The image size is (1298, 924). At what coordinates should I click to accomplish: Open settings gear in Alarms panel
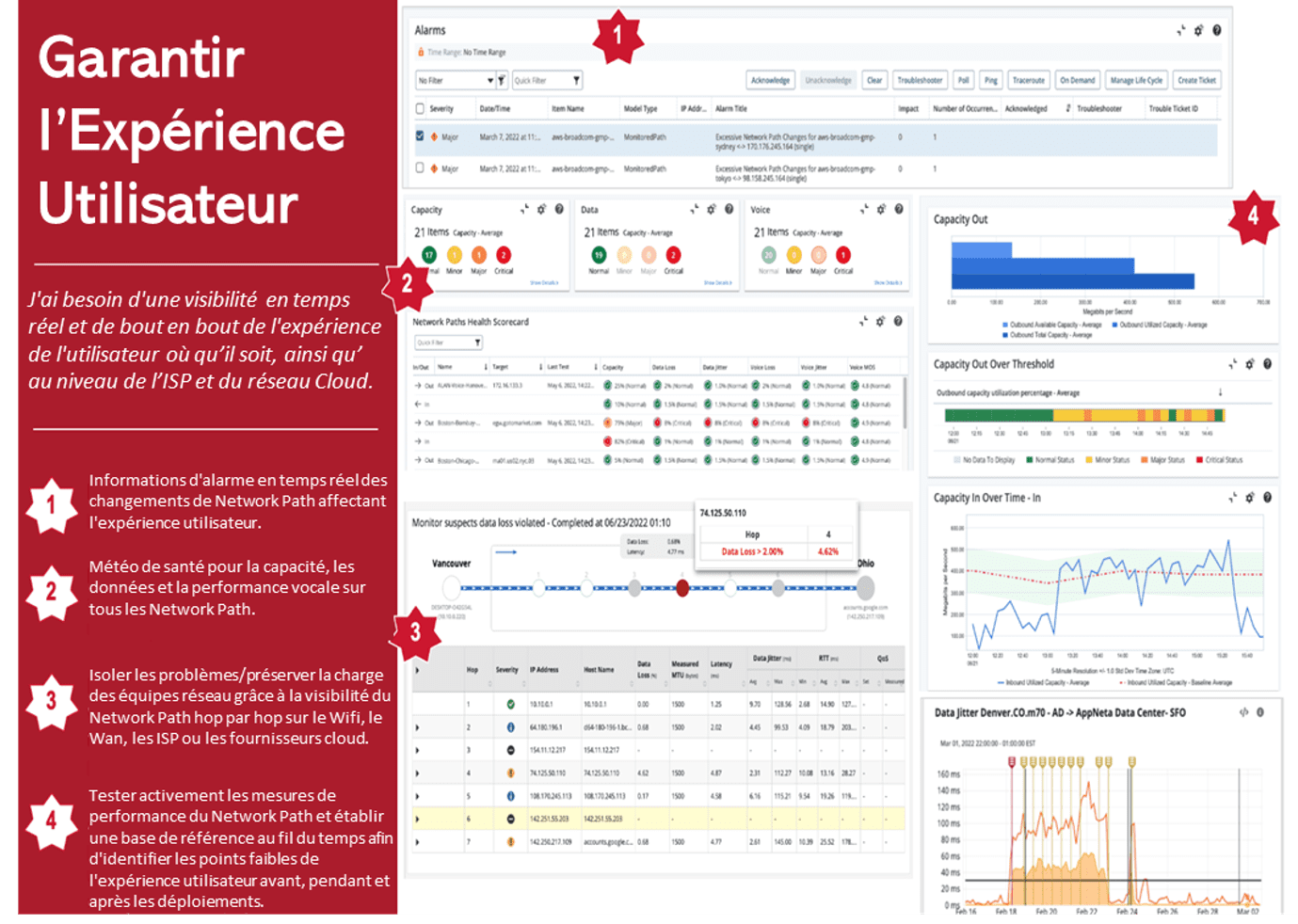click(x=1198, y=31)
